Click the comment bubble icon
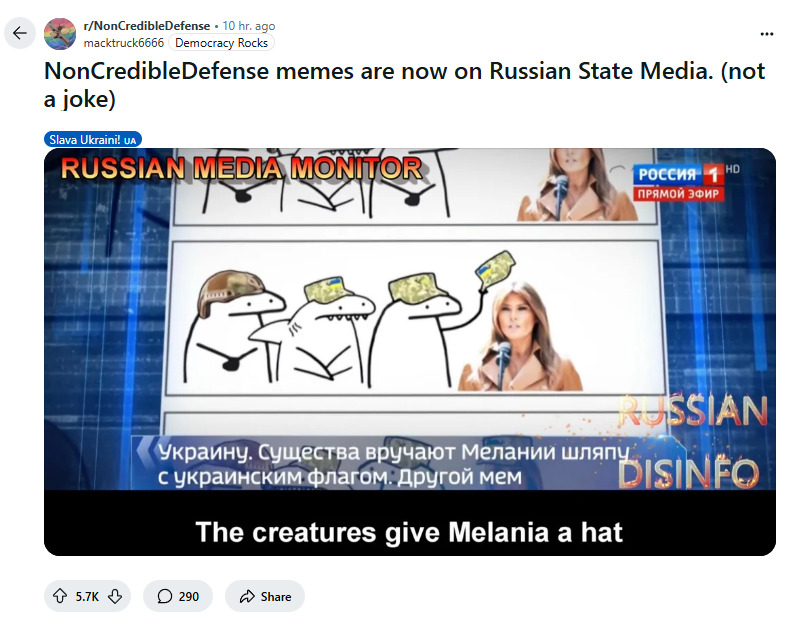The width and height of the screenshot is (789, 617). coord(165,596)
